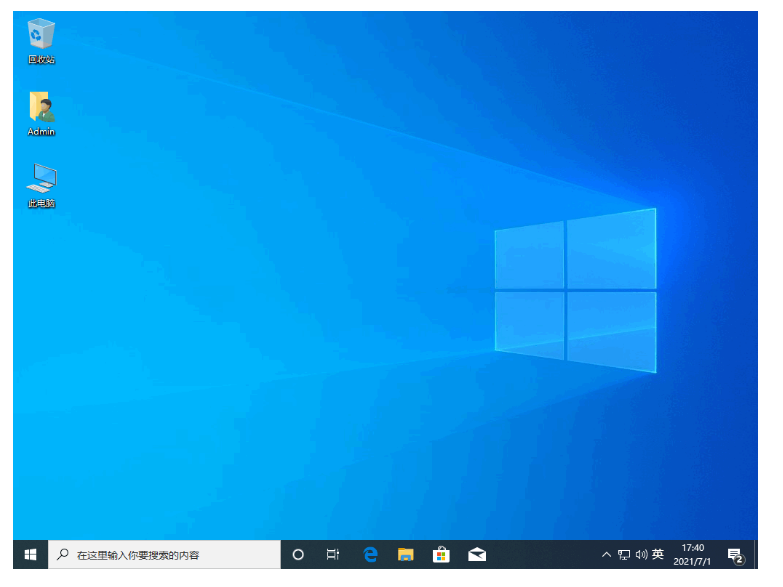Open Cortana from the taskbar circle icon

pos(298,554)
